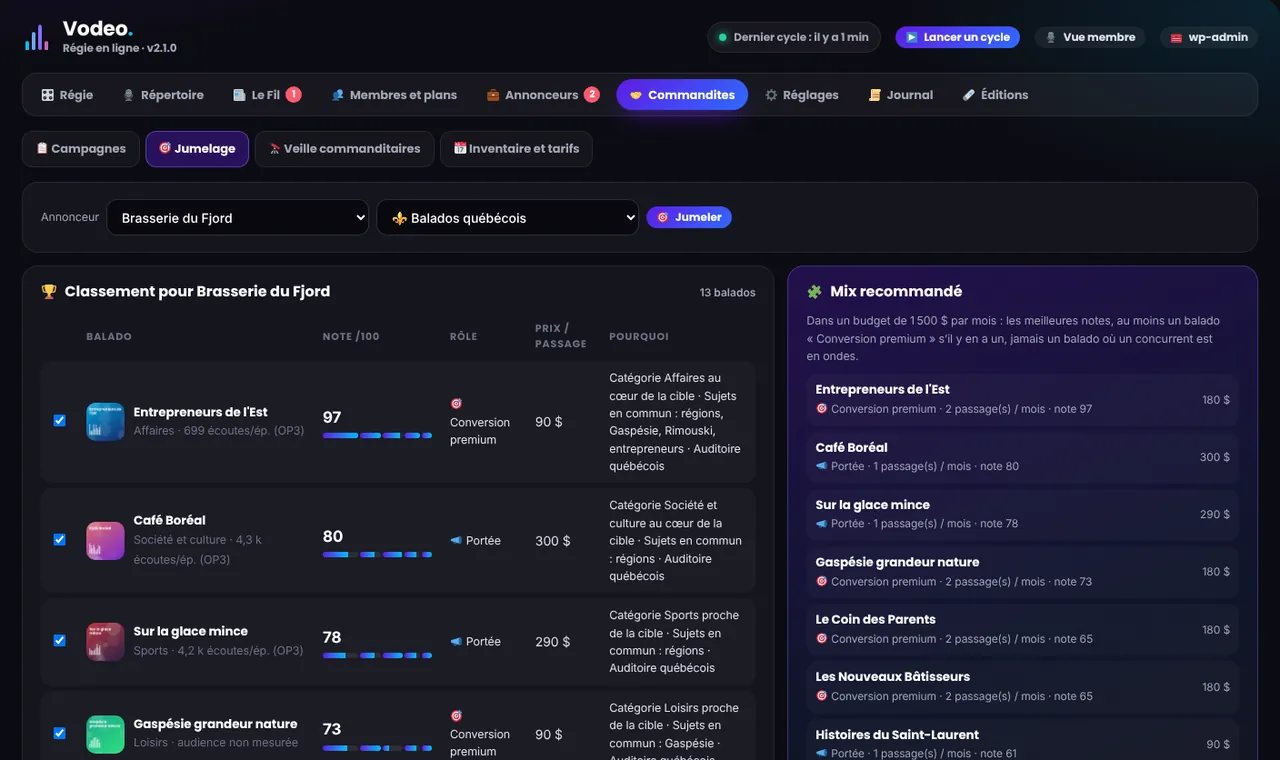This screenshot has height=760, width=1280.
Task: Click the score bar under note 97
Action: pos(377,436)
